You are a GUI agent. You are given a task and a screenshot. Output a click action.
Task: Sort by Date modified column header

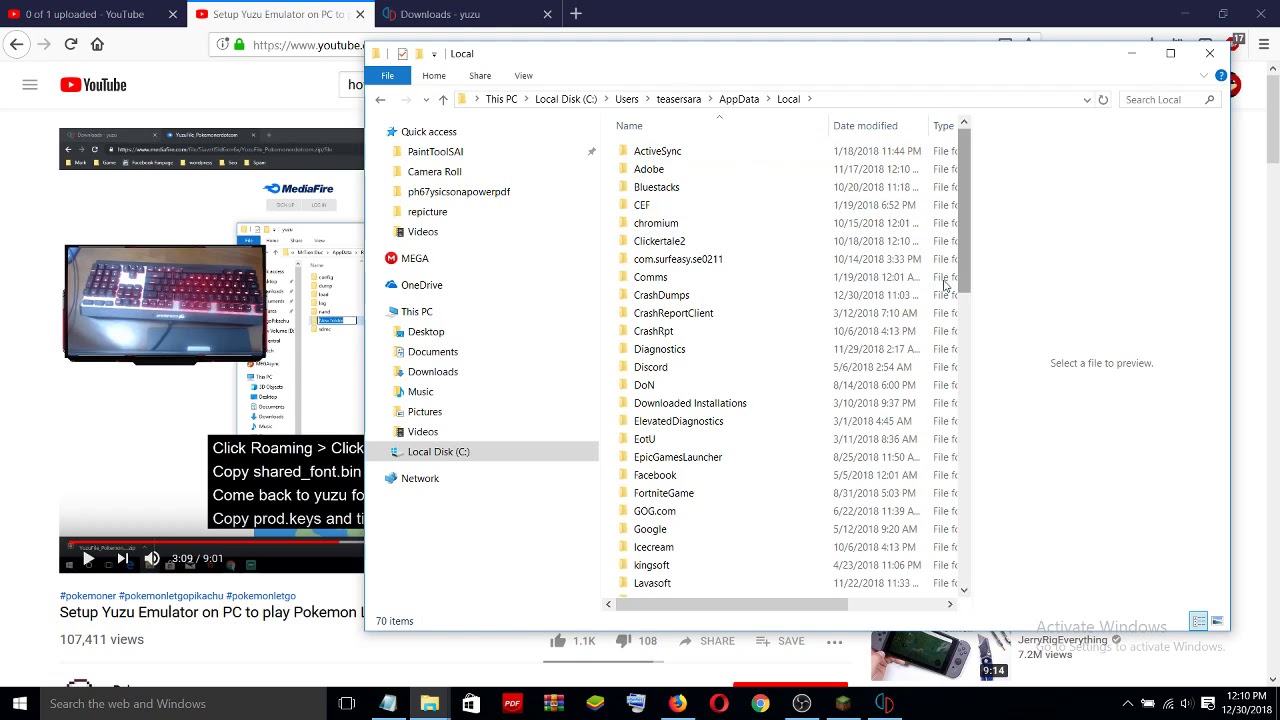tap(865, 126)
